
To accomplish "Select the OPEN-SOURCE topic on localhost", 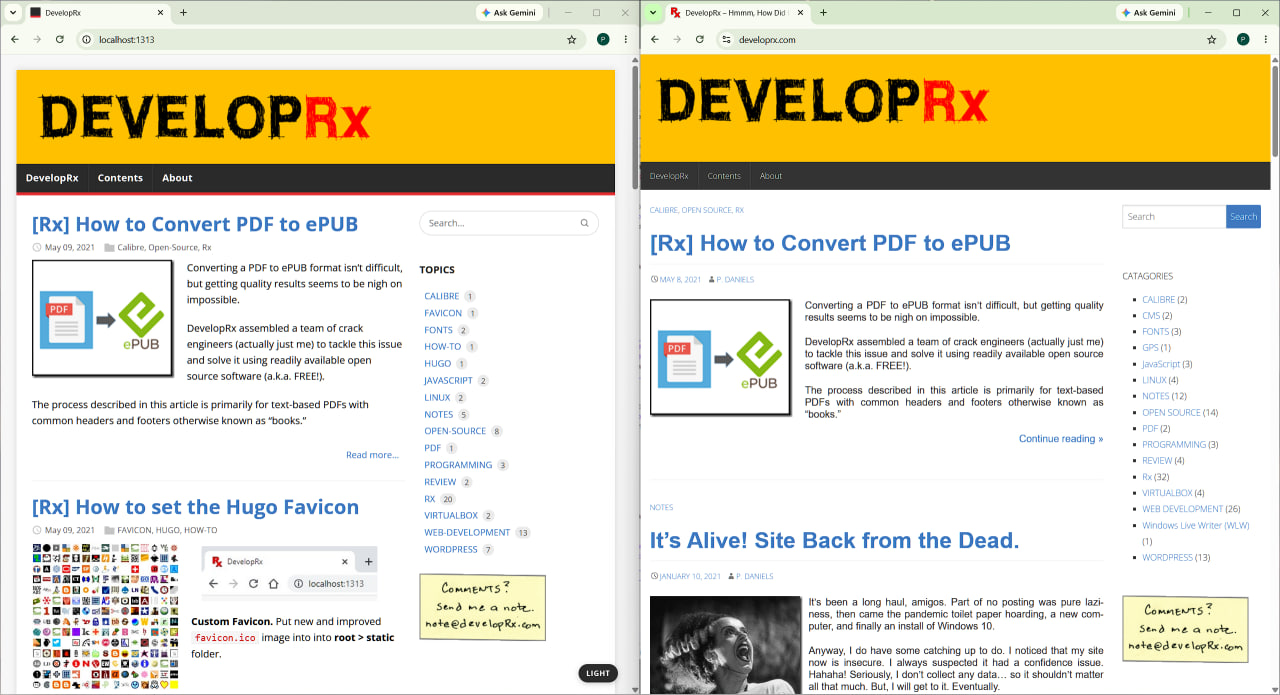I will [x=455, y=431].
